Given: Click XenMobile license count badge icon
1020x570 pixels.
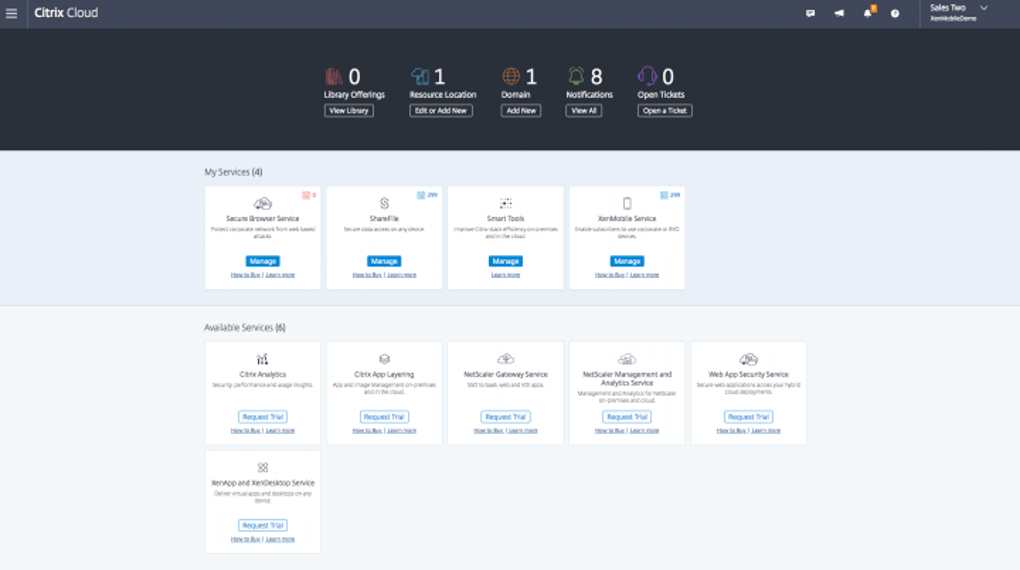Looking at the screenshot, I should (x=664, y=195).
